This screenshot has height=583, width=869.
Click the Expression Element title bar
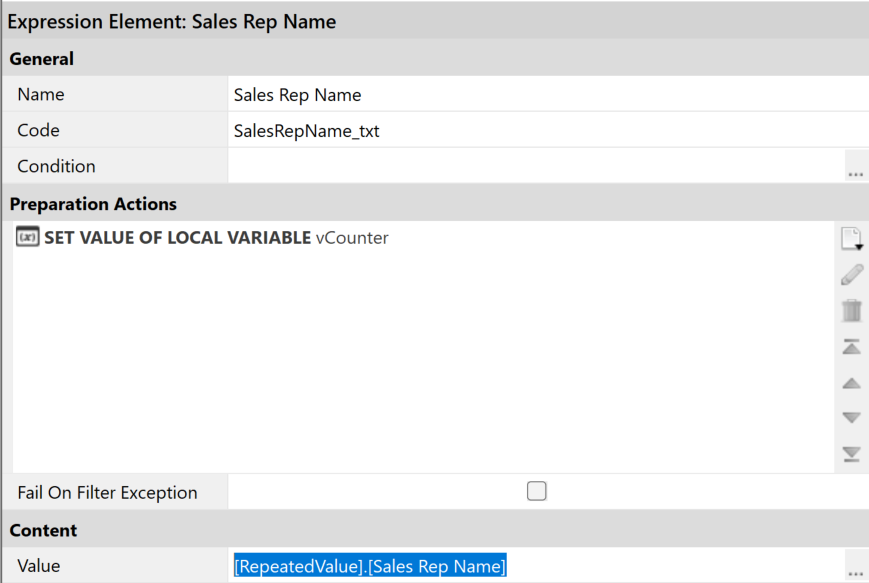[172, 21]
